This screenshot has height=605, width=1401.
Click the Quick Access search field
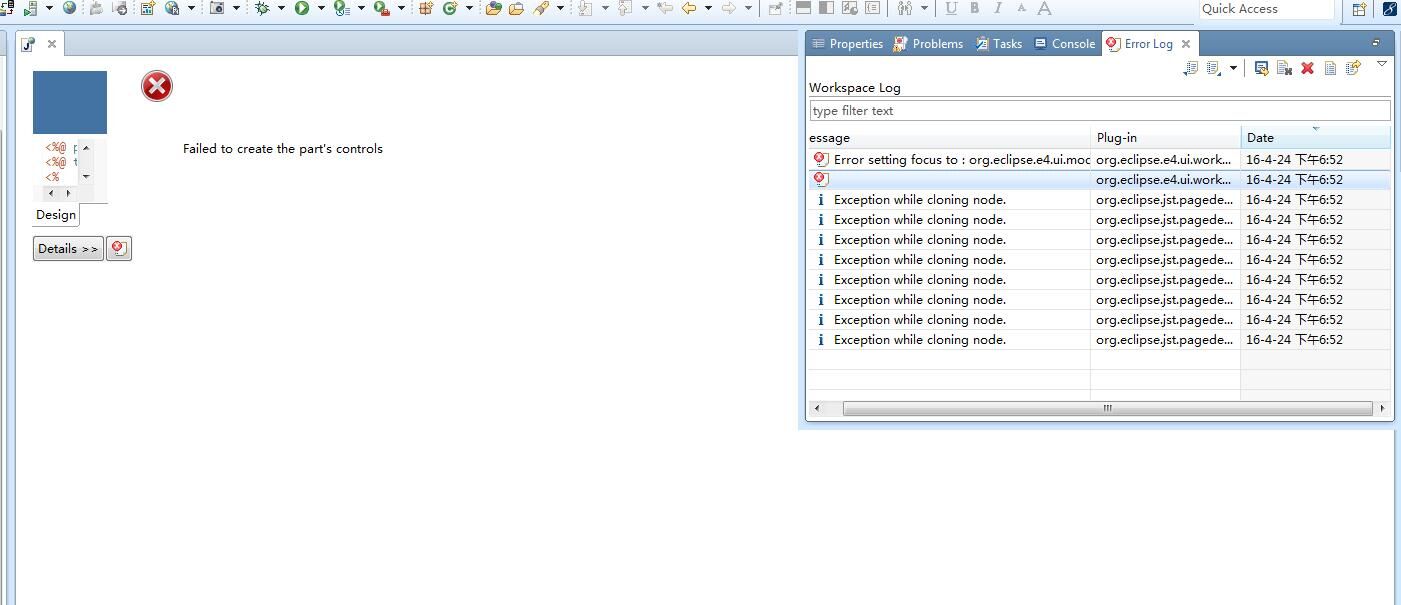point(1266,9)
